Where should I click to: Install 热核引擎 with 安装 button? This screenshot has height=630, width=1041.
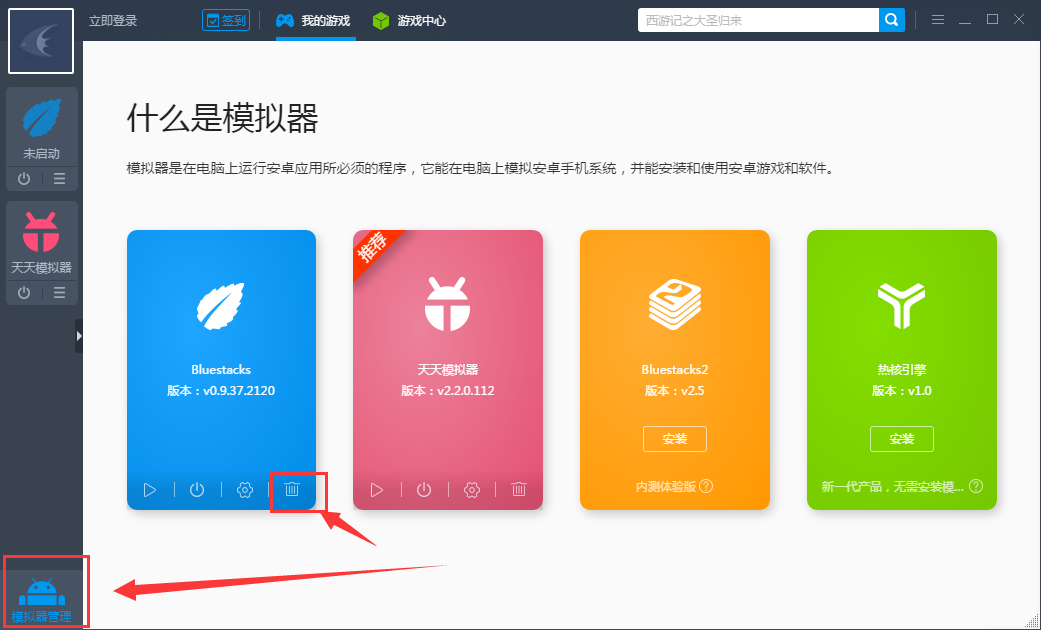click(902, 439)
